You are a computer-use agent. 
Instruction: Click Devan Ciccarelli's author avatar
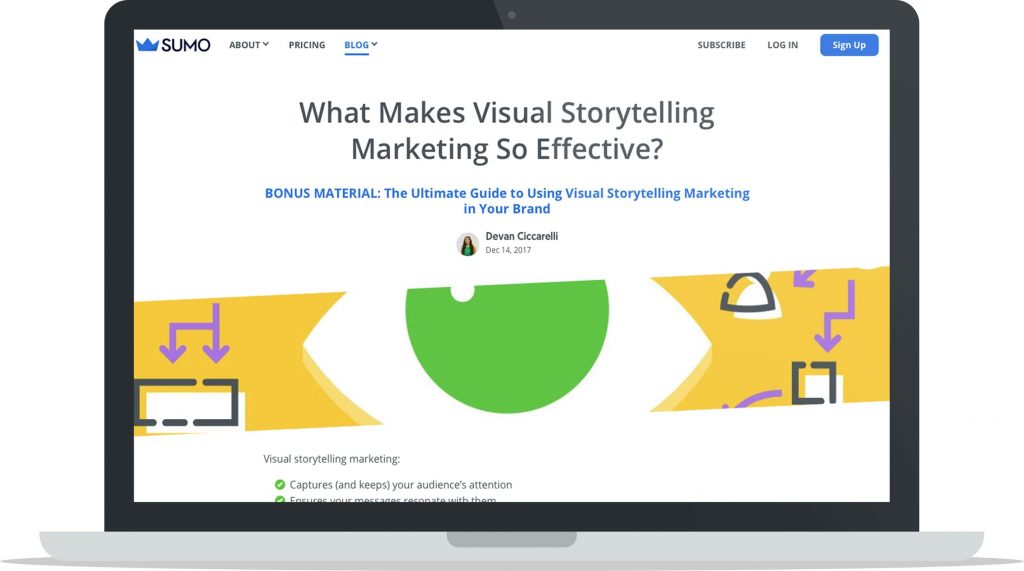pyautogui.click(x=468, y=244)
